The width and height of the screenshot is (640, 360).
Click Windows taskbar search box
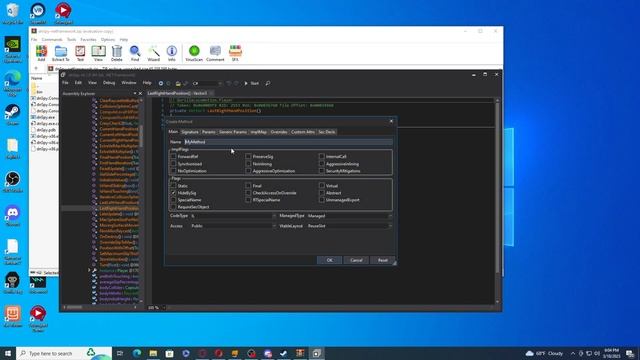point(64,353)
